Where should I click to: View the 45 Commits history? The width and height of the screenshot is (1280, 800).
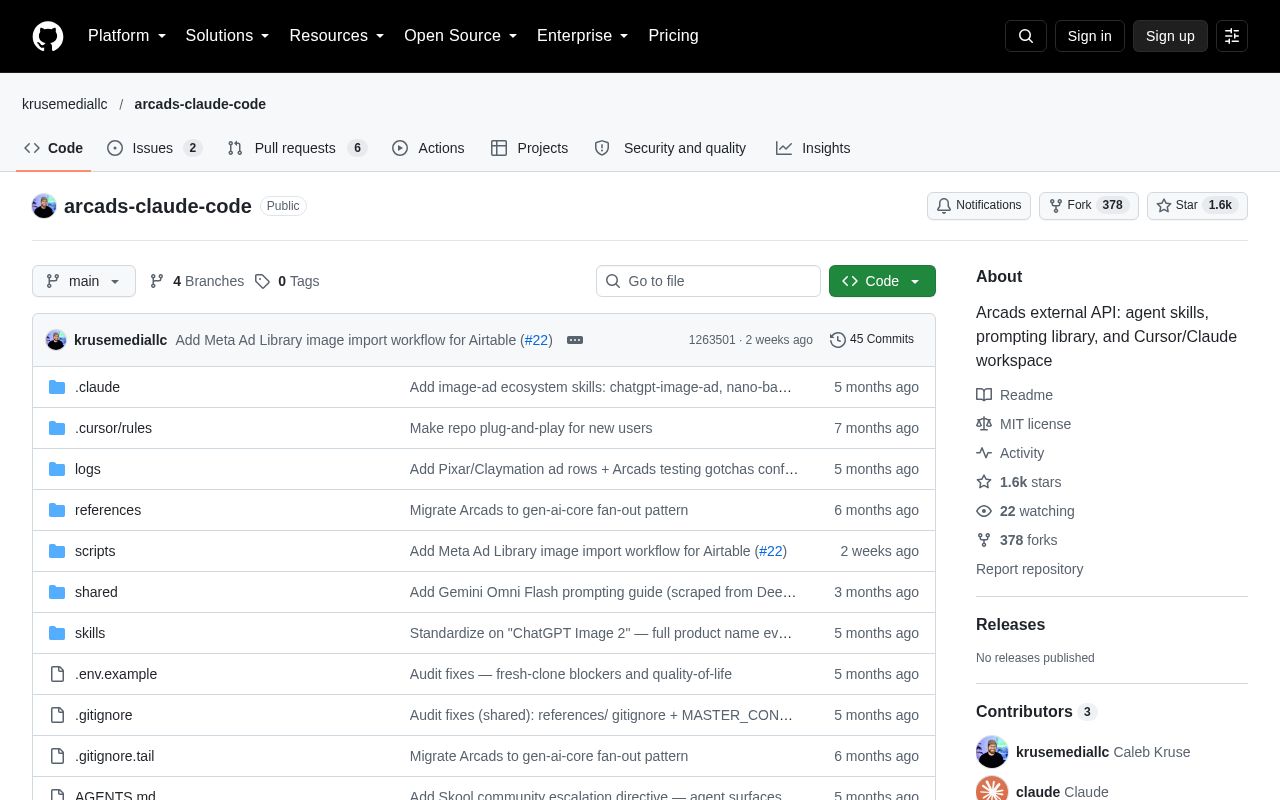(x=872, y=340)
